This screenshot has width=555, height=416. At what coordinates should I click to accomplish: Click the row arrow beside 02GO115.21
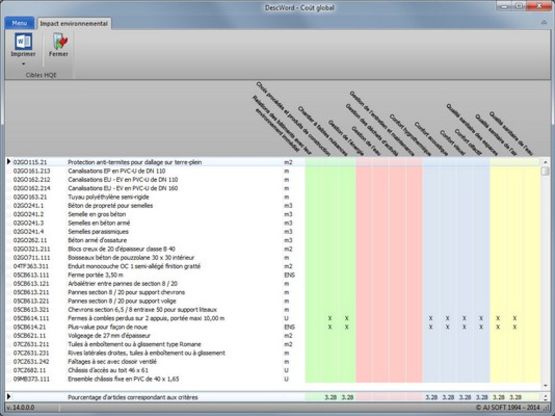click(8, 162)
